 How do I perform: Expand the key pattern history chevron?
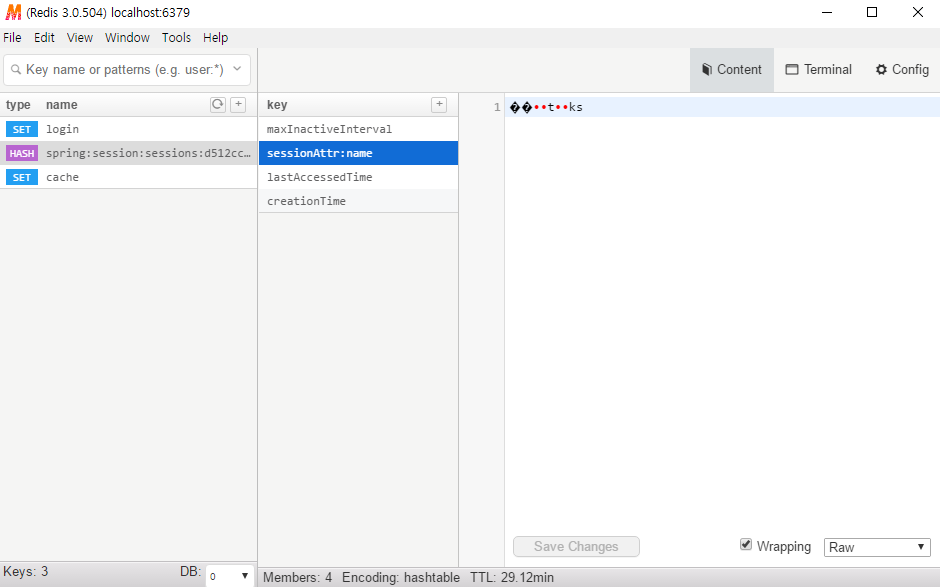pos(237,68)
